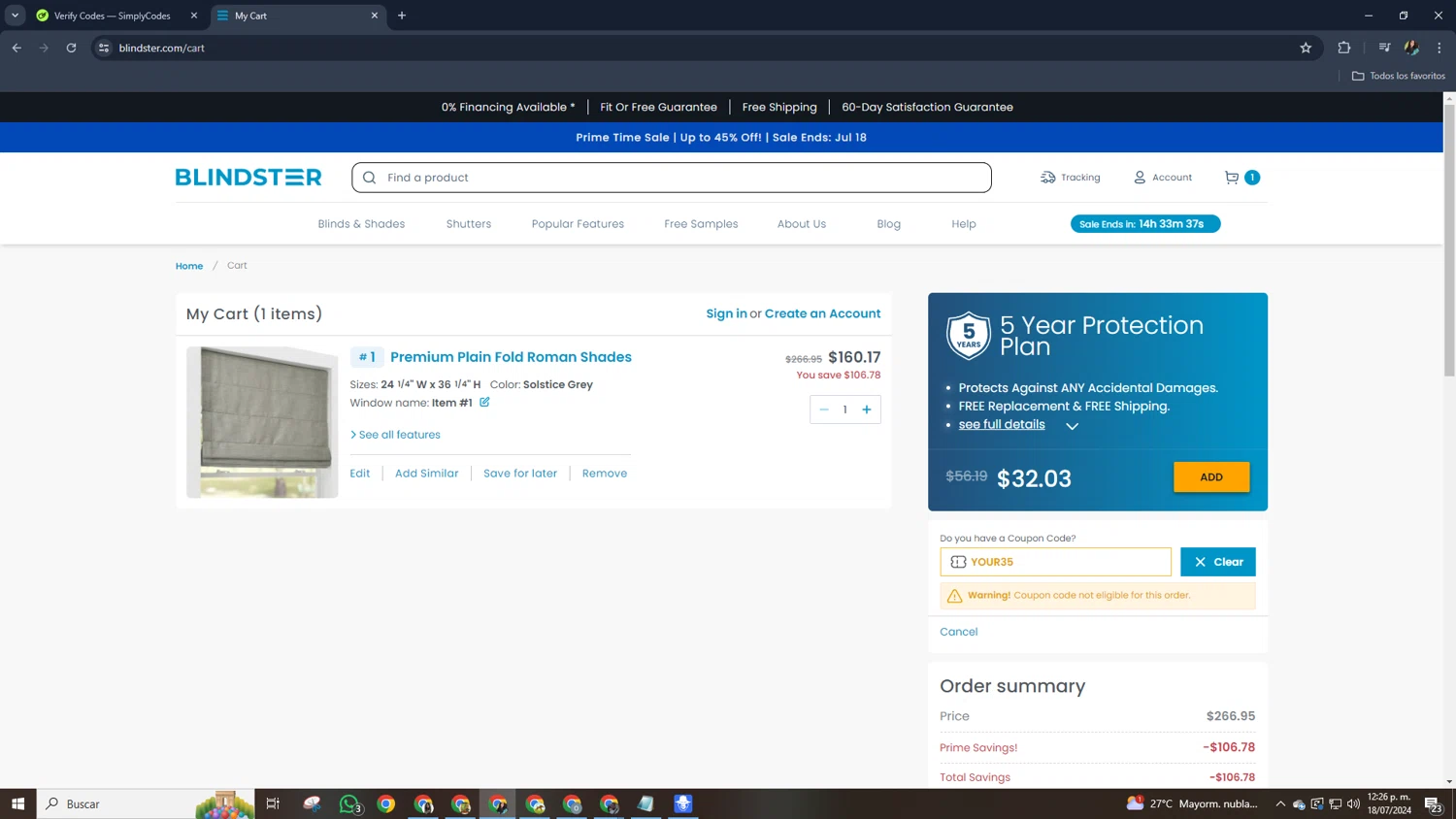1456x819 pixels.
Task: Click the search magnifier icon
Action: [x=369, y=178]
